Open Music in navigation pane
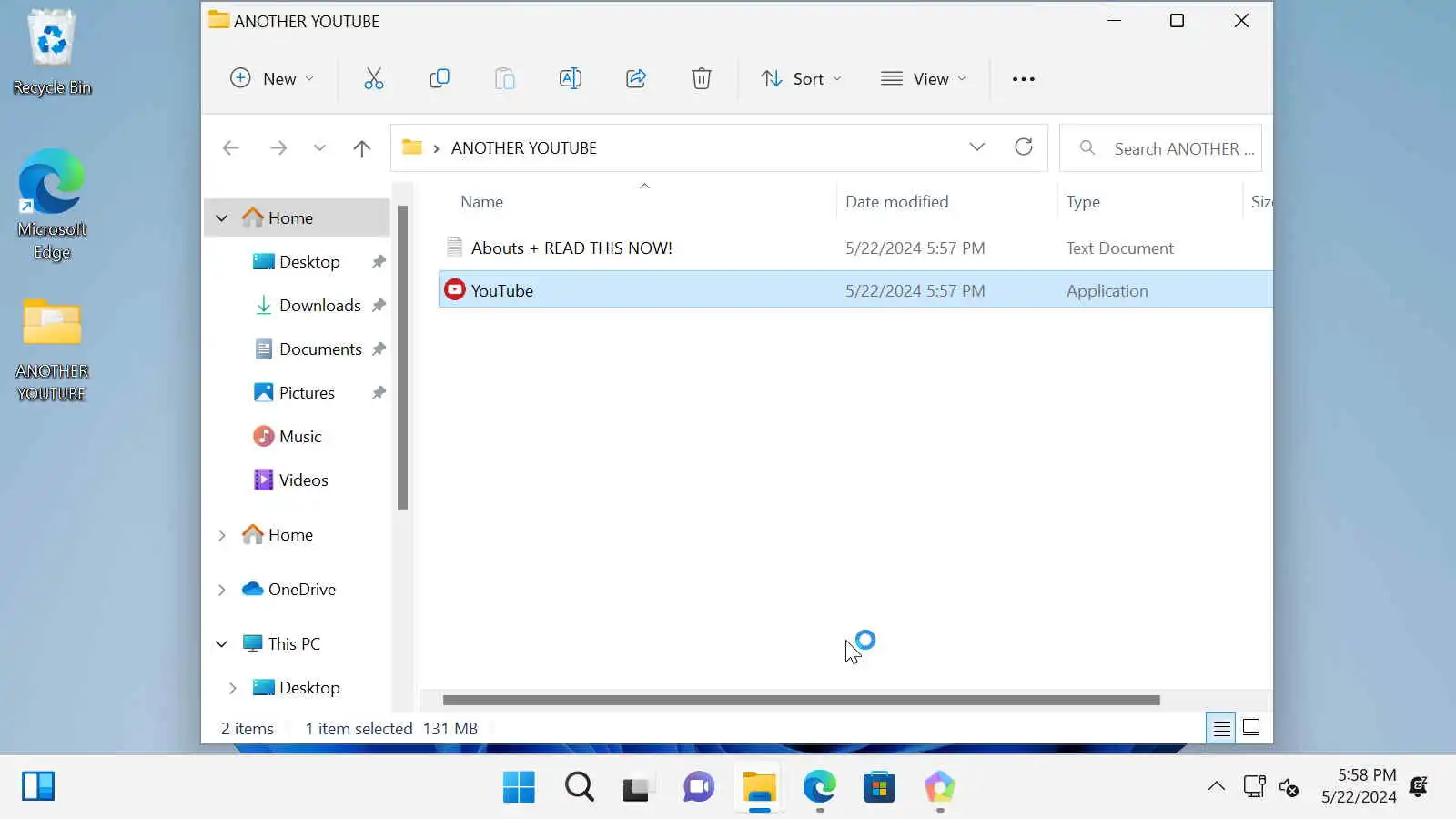Viewport: 1456px width, 819px height. pyautogui.click(x=300, y=437)
